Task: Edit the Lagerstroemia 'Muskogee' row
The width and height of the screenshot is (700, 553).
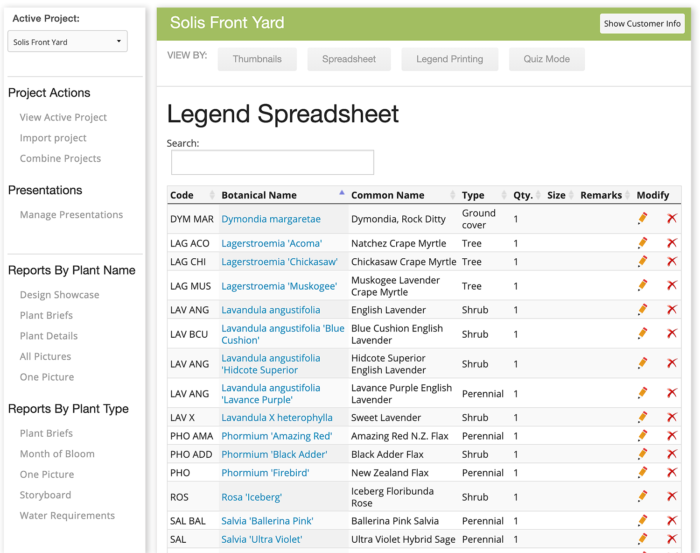Action: coord(642,285)
